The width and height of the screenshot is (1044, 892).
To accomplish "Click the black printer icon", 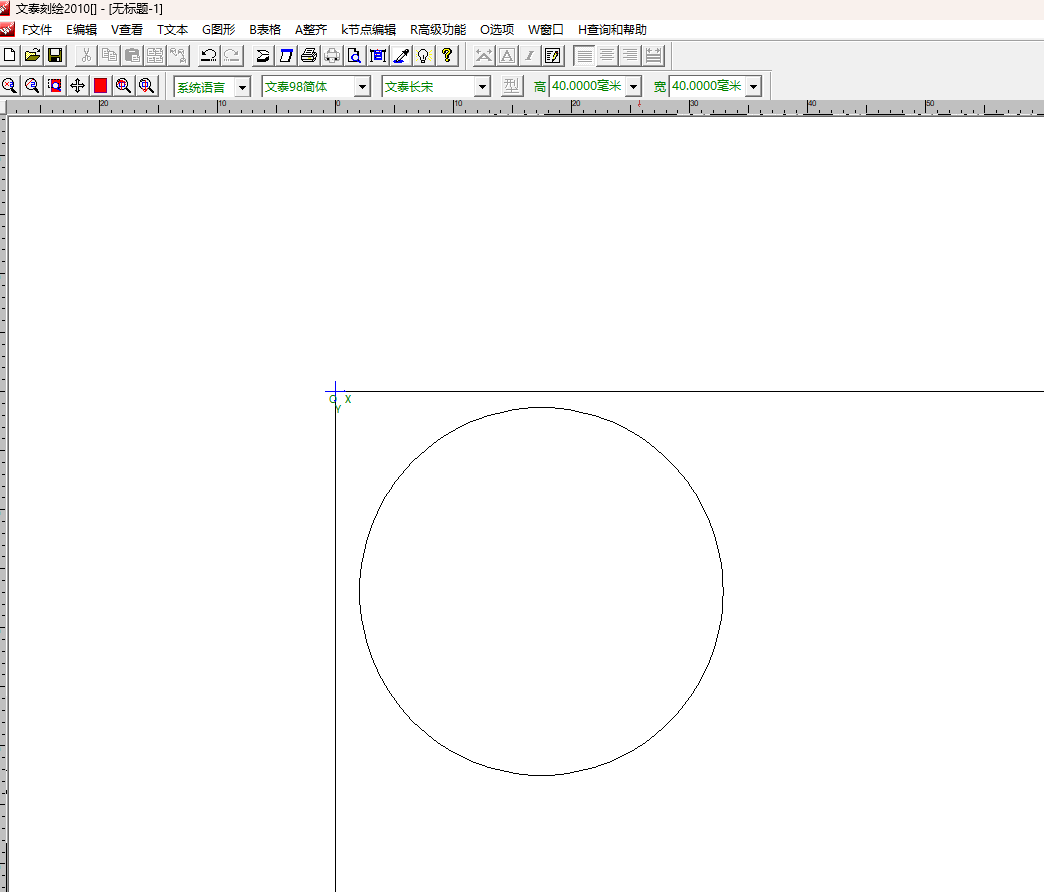I will point(309,55).
